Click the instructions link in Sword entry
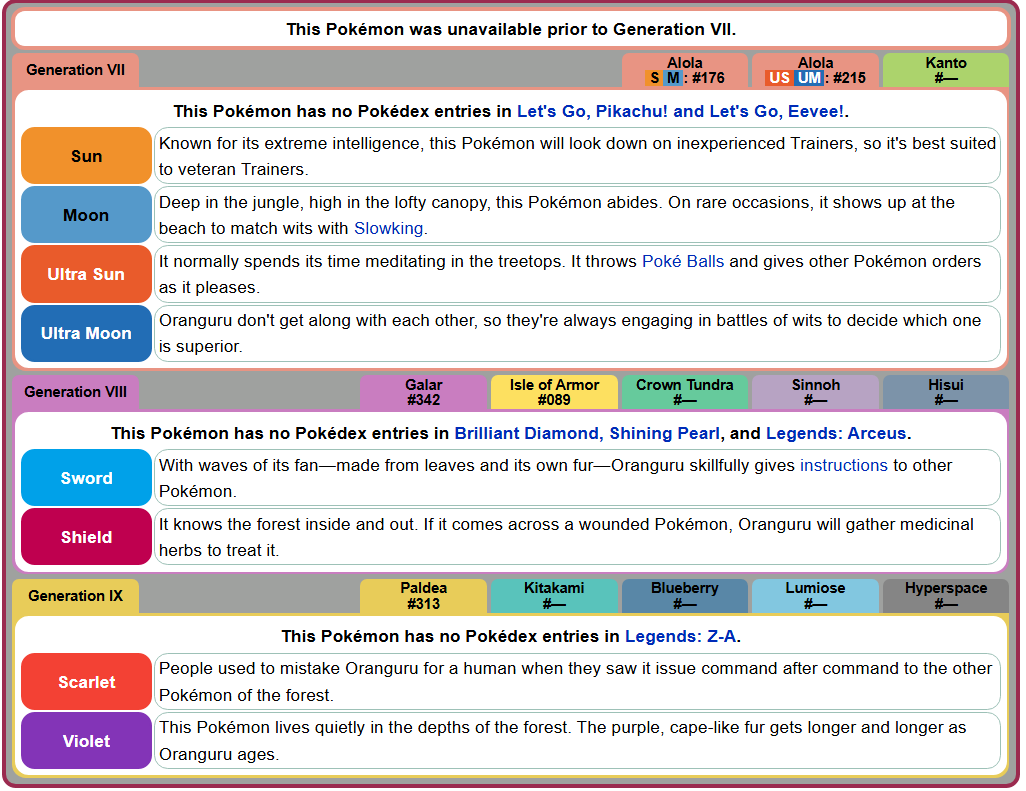The image size is (1026, 791). (843, 466)
